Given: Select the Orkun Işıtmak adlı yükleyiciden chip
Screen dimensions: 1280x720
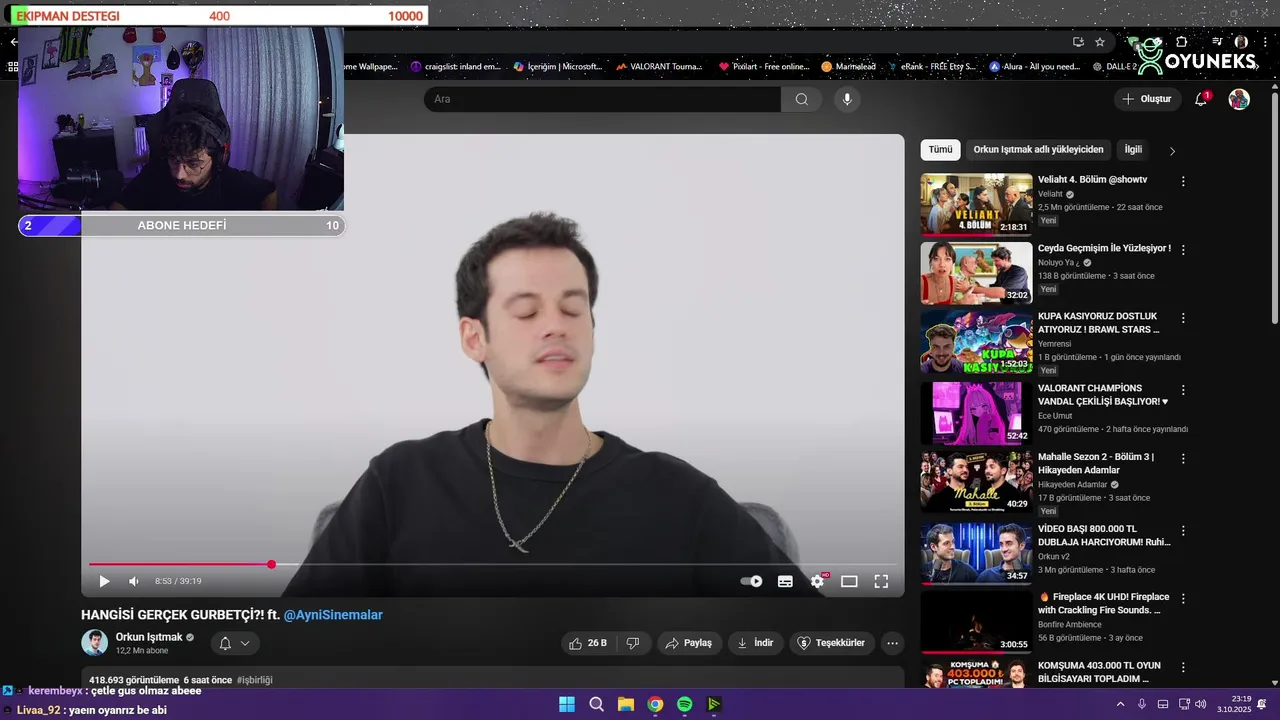Looking at the screenshot, I should (1038, 150).
